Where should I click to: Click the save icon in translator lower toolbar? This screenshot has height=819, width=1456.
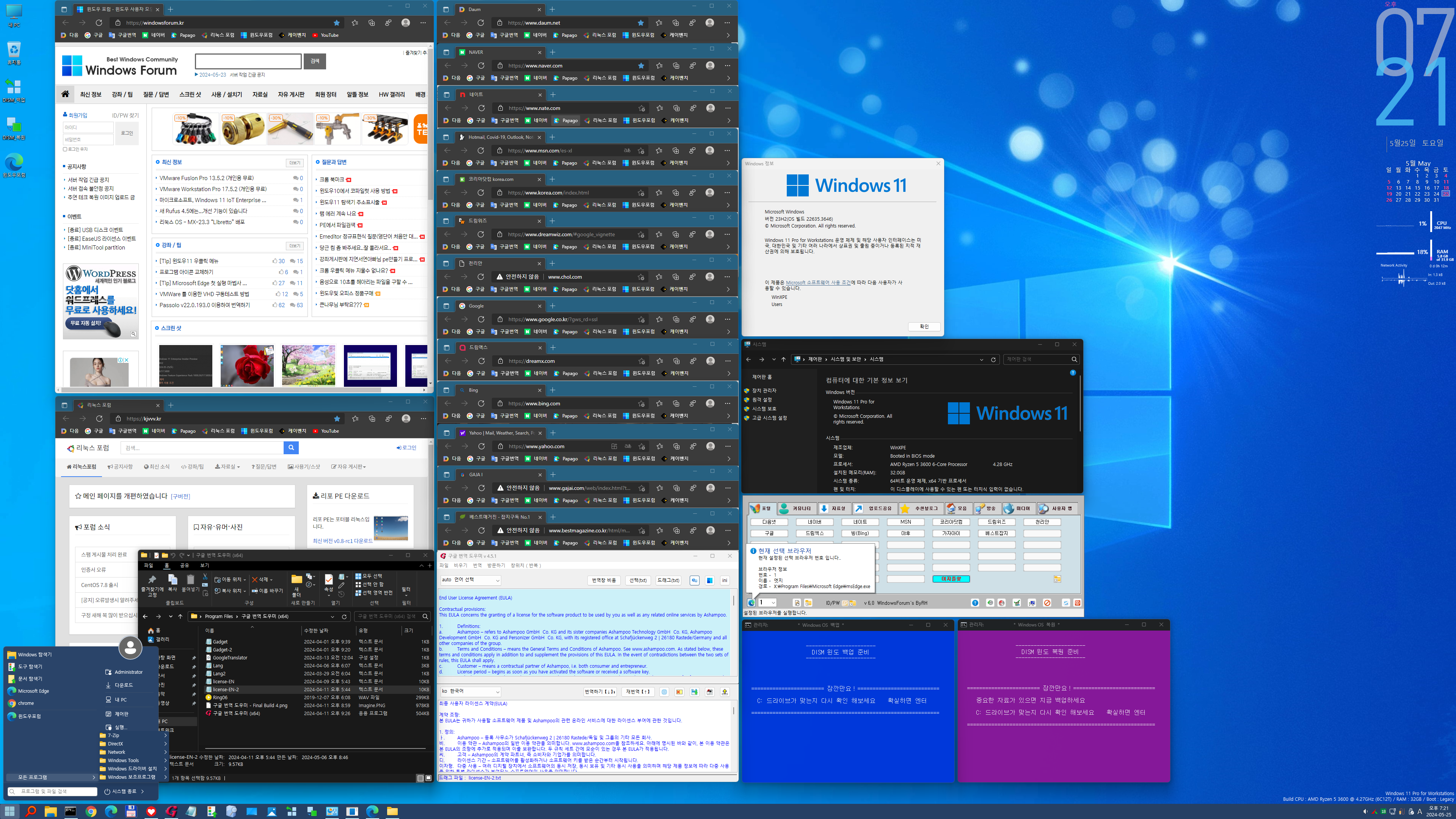(694, 692)
